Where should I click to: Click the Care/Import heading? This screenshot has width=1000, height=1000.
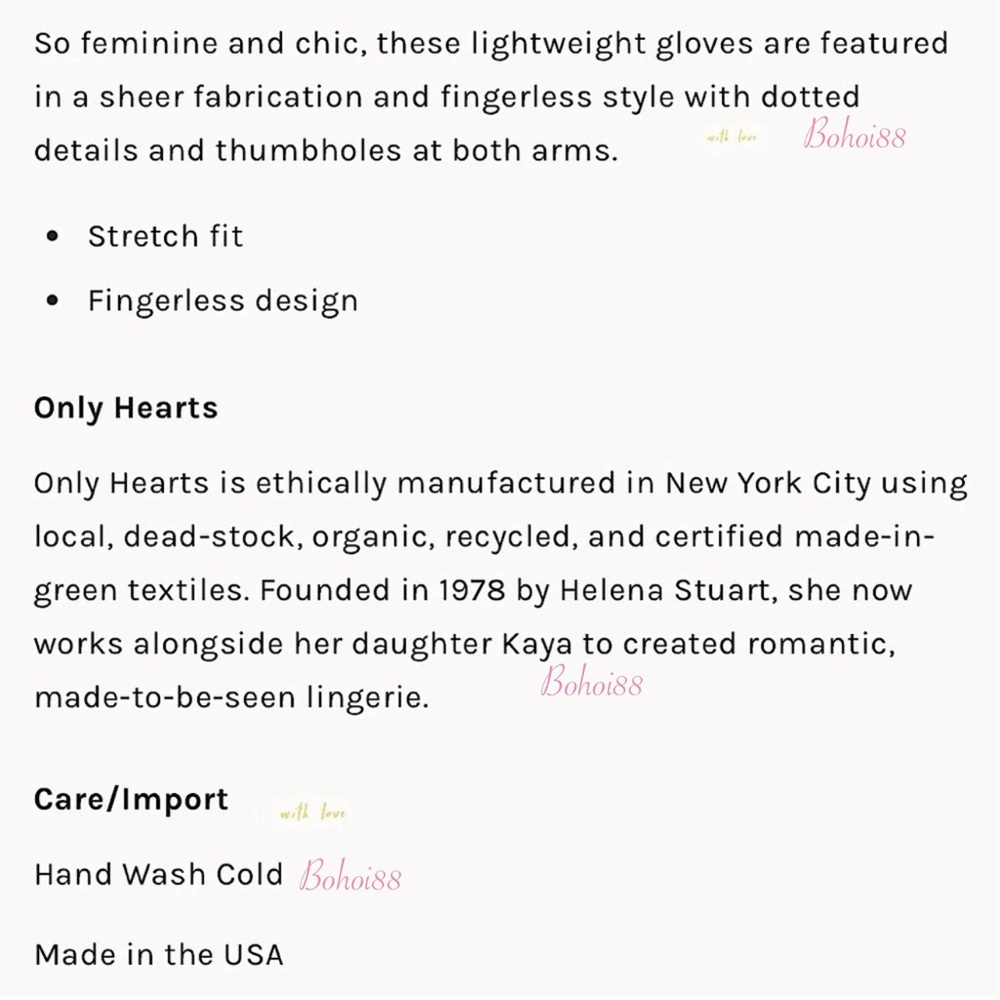[x=131, y=799]
